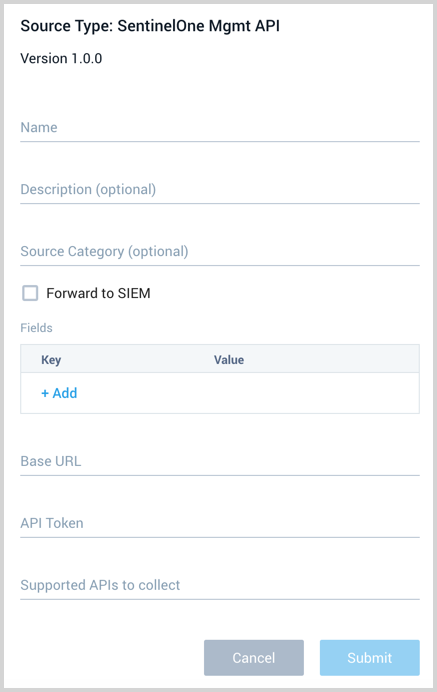Viewport: 437px width, 692px height.
Task: Click the word optional in Description placeholder
Action: 126,190
